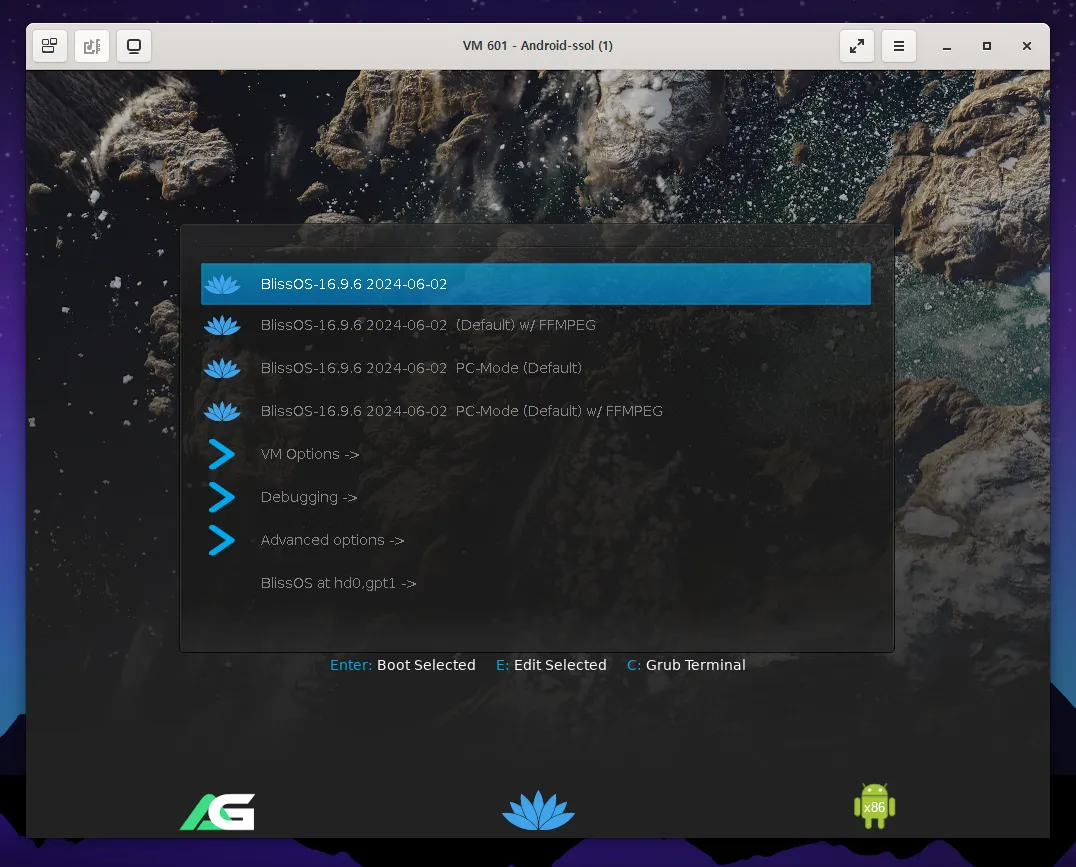The image size is (1076, 867).
Task: Open the hamburger menu in the titlebar
Action: 898,45
